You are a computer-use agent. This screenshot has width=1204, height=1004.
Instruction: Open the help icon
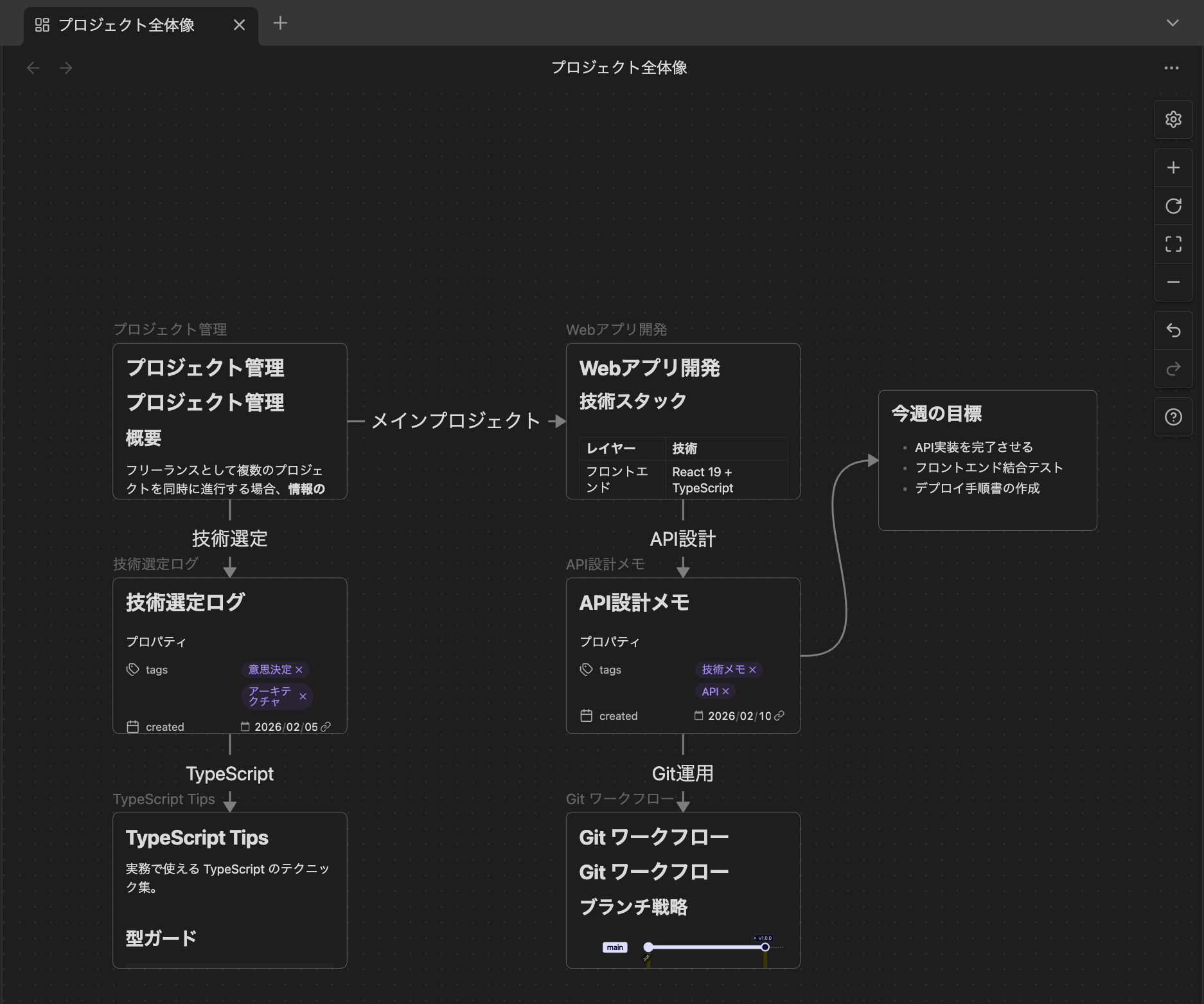[x=1173, y=417]
